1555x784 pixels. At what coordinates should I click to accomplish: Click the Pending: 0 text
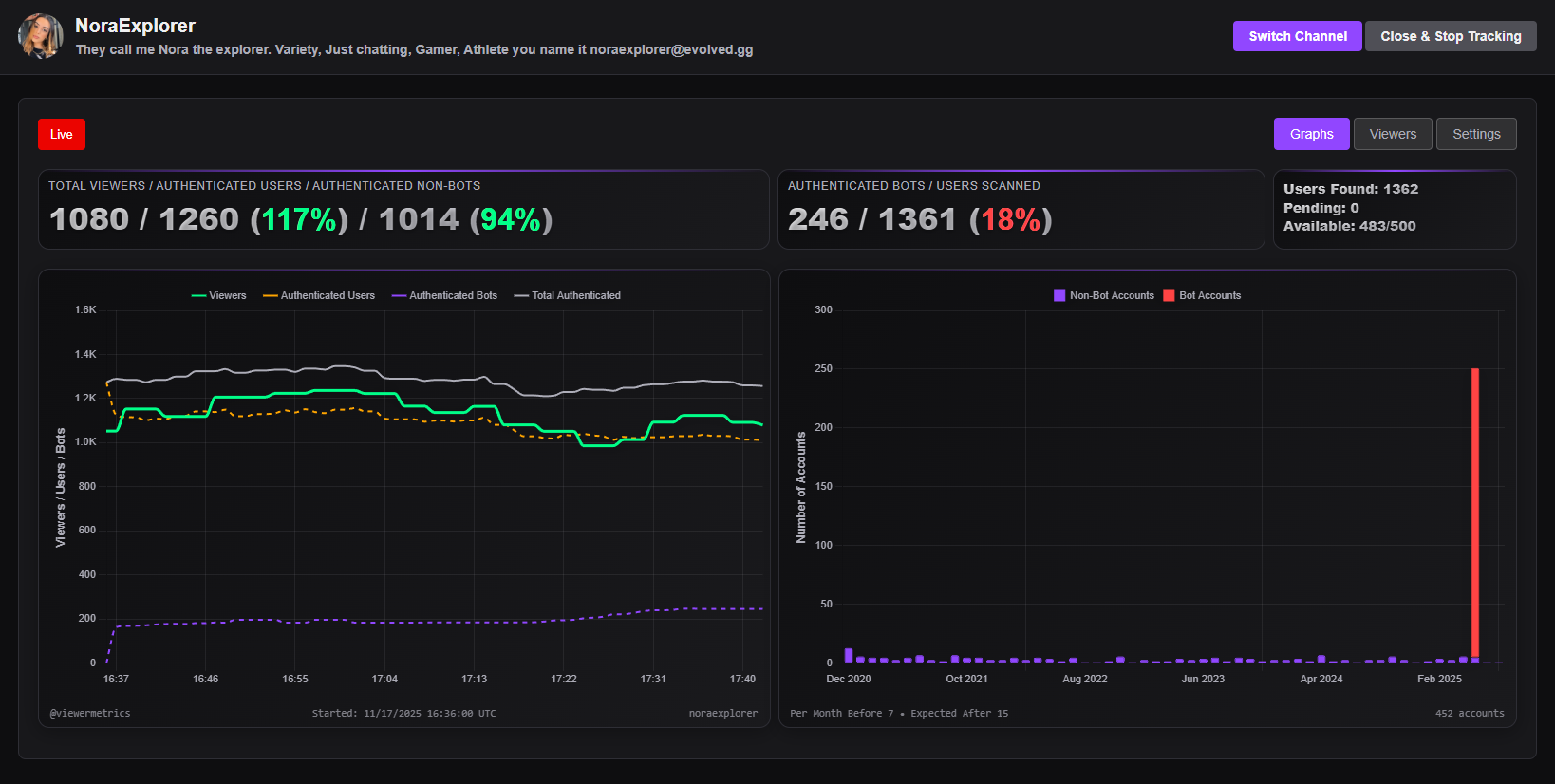click(x=1321, y=208)
